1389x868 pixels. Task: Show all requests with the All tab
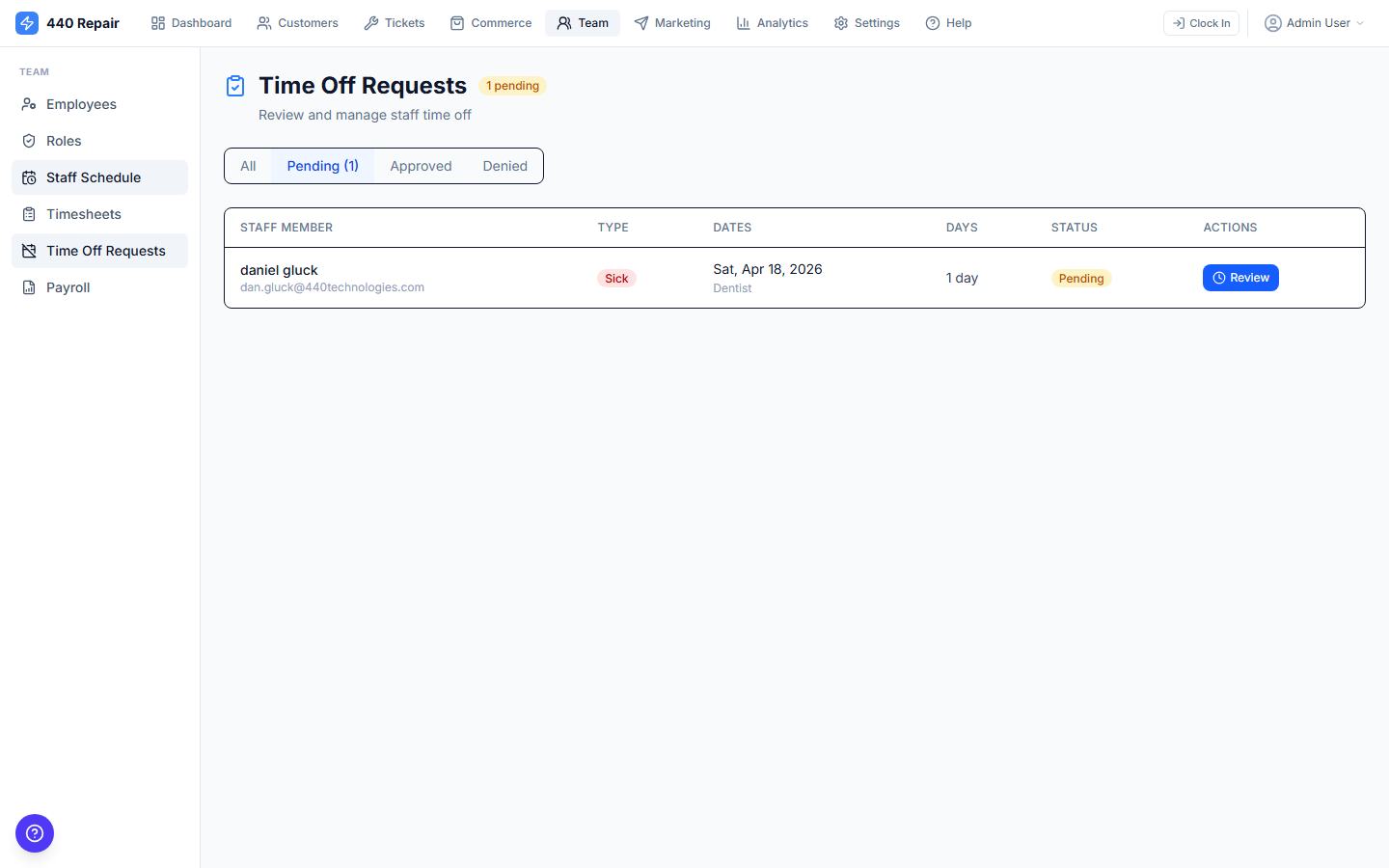pos(248,166)
